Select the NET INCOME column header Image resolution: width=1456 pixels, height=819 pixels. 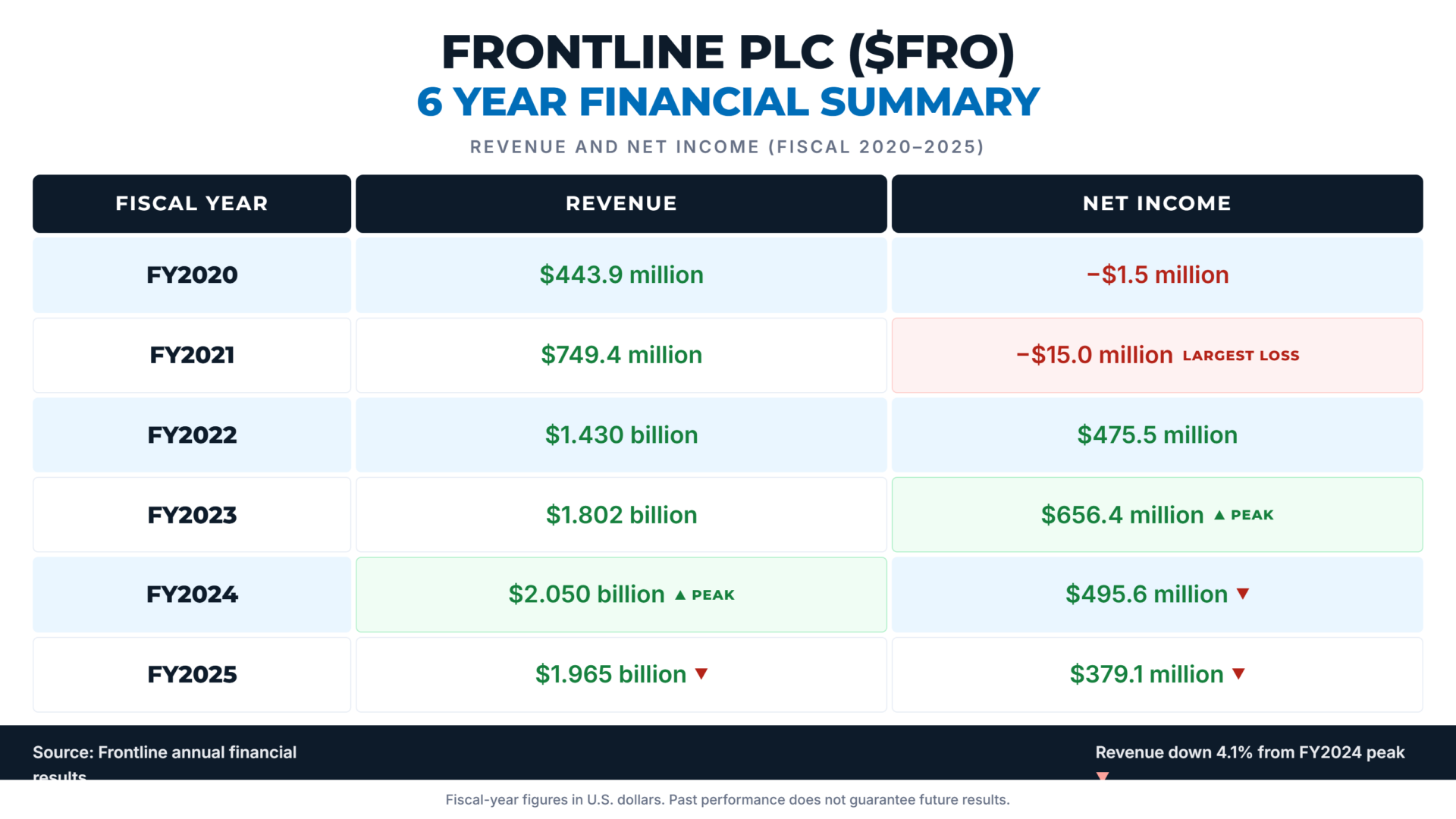click(1157, 204)
